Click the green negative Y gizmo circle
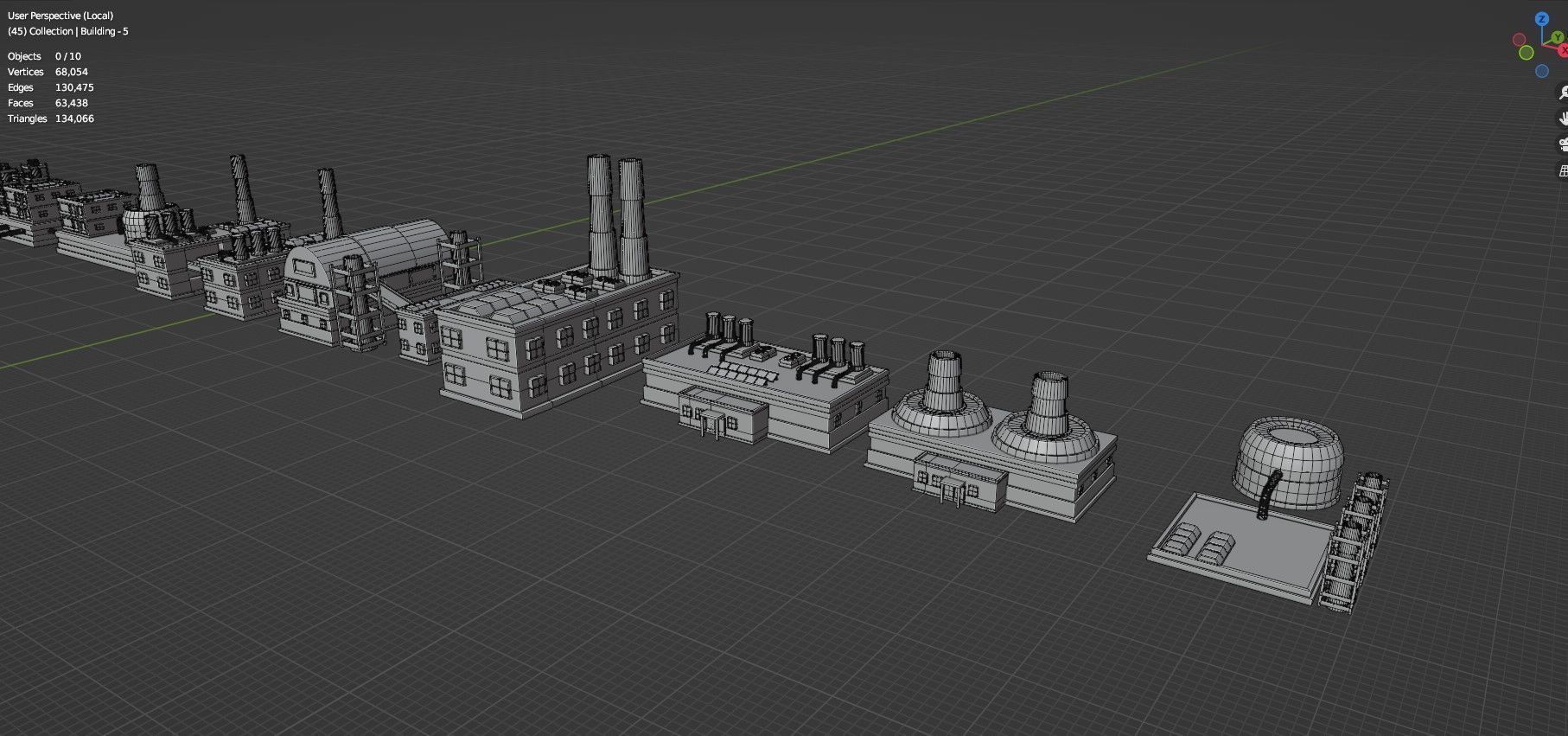 coord(1527,53)
